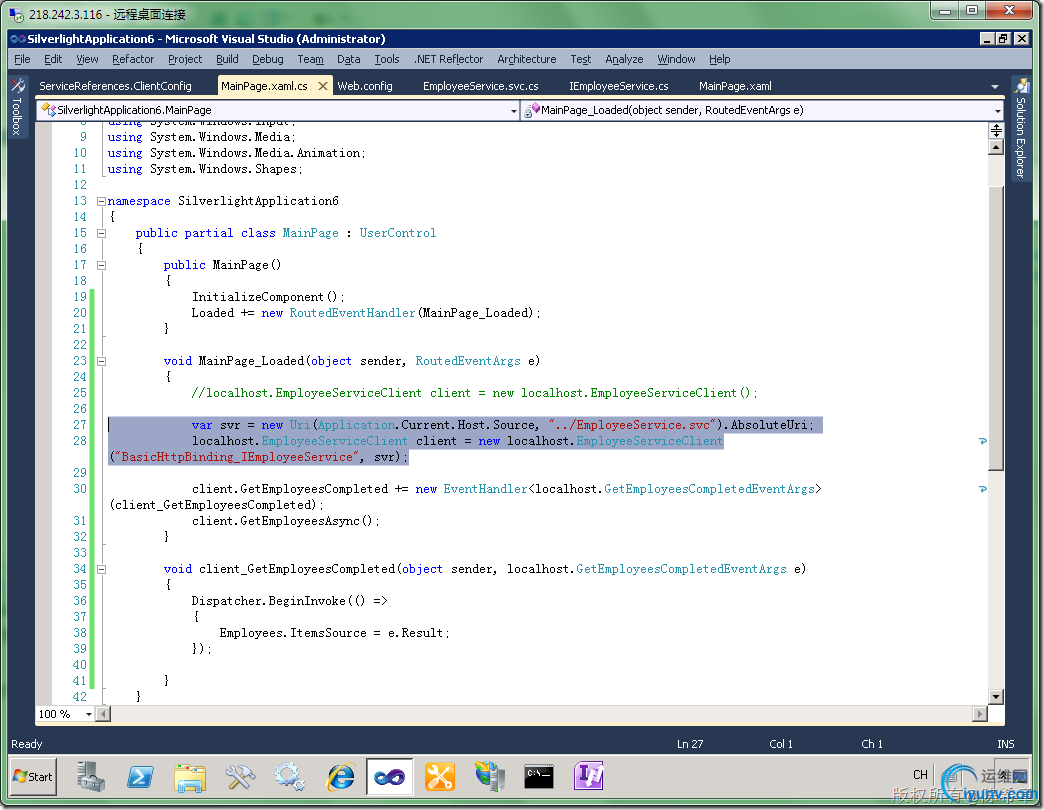Screen dimensions: 1044x810
Task: Open the purple IIS-style taskbar icon
Action: click(589, 776)
